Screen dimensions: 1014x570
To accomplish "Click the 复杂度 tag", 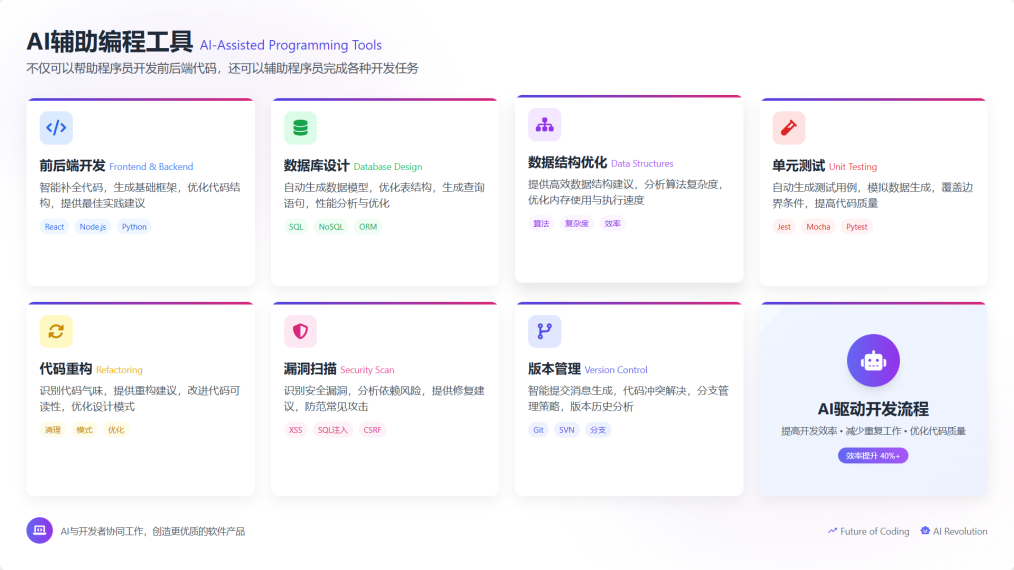I will (x=577, y=224).
